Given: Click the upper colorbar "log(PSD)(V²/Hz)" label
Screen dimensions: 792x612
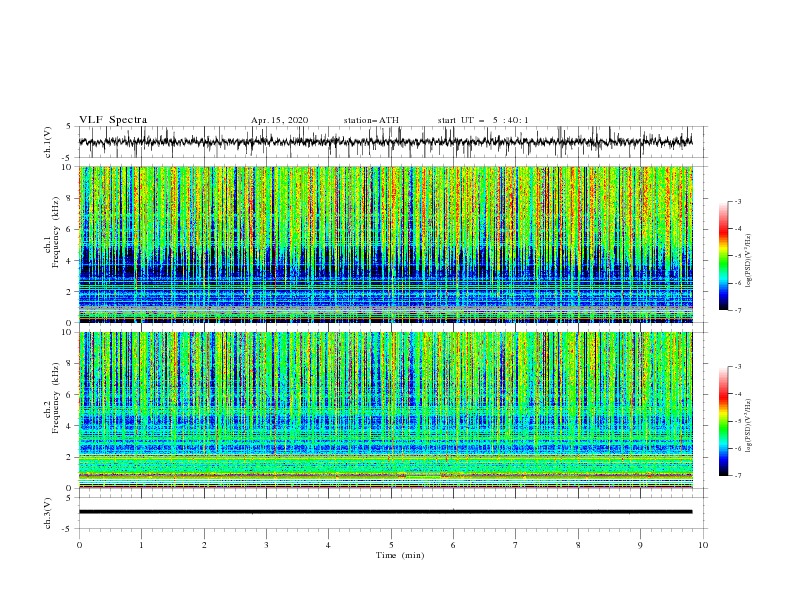Looking at the screenshot, I should click(x=748, y=261).
